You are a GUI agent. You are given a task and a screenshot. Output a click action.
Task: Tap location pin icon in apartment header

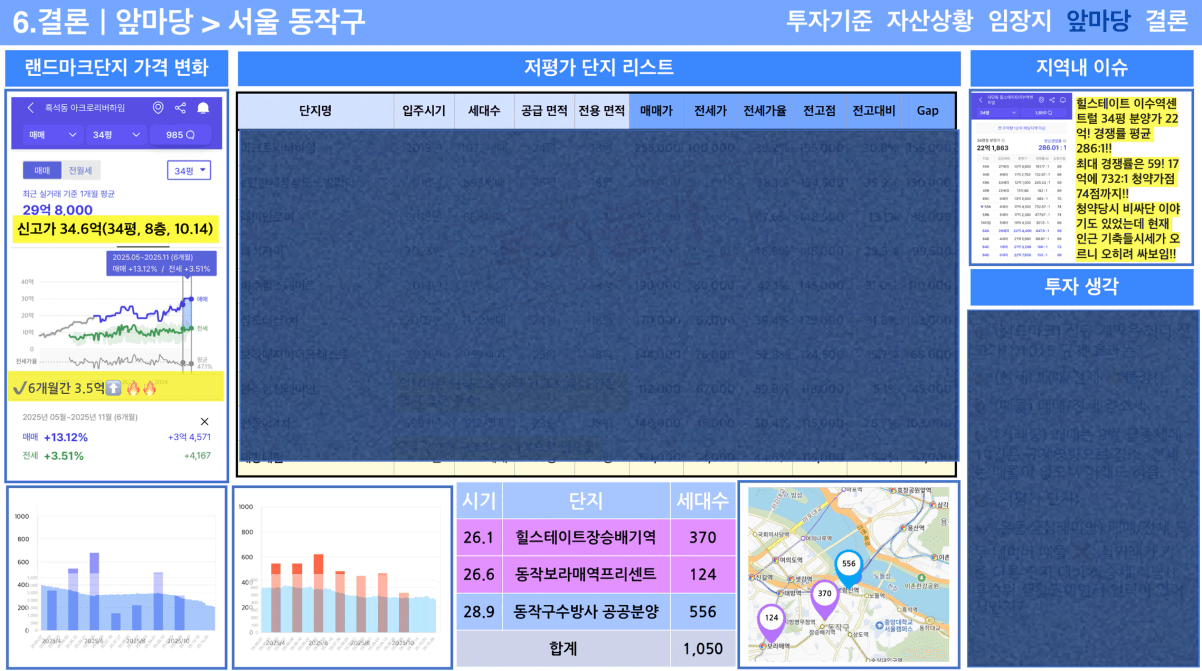pyautogui.click(x=158, y=108)
